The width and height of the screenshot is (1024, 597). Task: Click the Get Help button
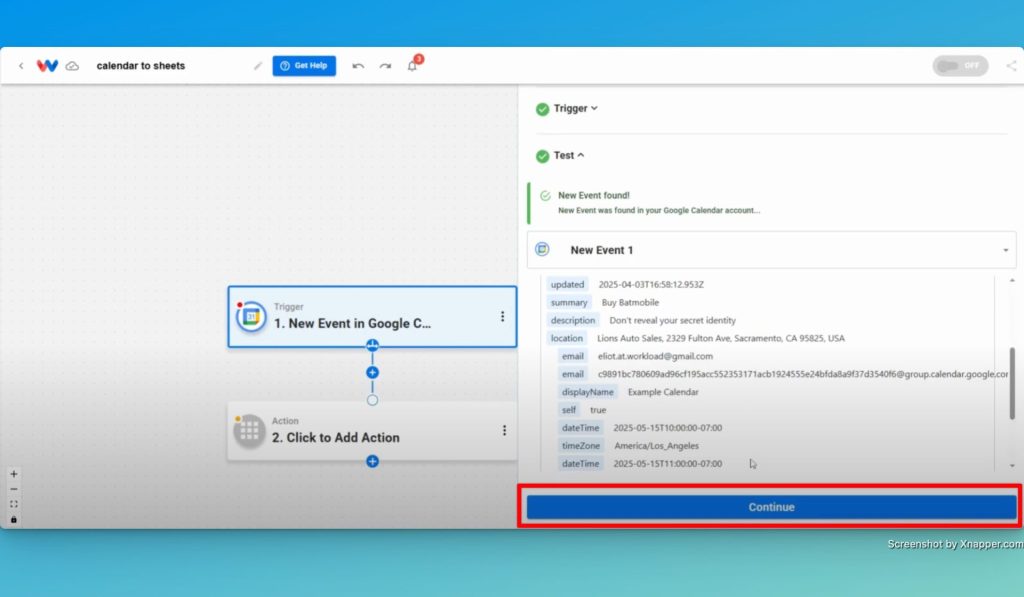click(304, 66)
